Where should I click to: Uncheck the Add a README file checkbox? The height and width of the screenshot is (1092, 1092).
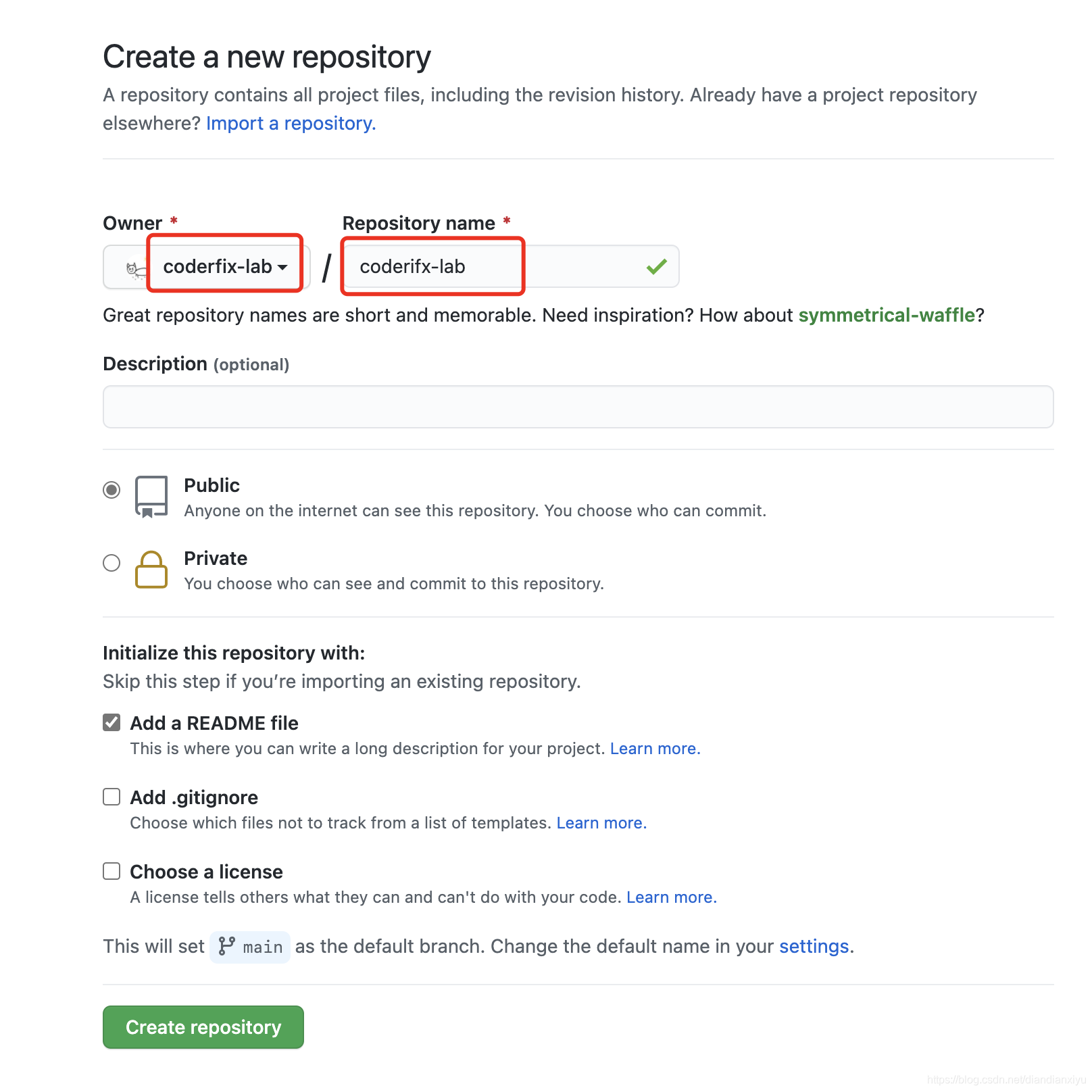[111, 723]
